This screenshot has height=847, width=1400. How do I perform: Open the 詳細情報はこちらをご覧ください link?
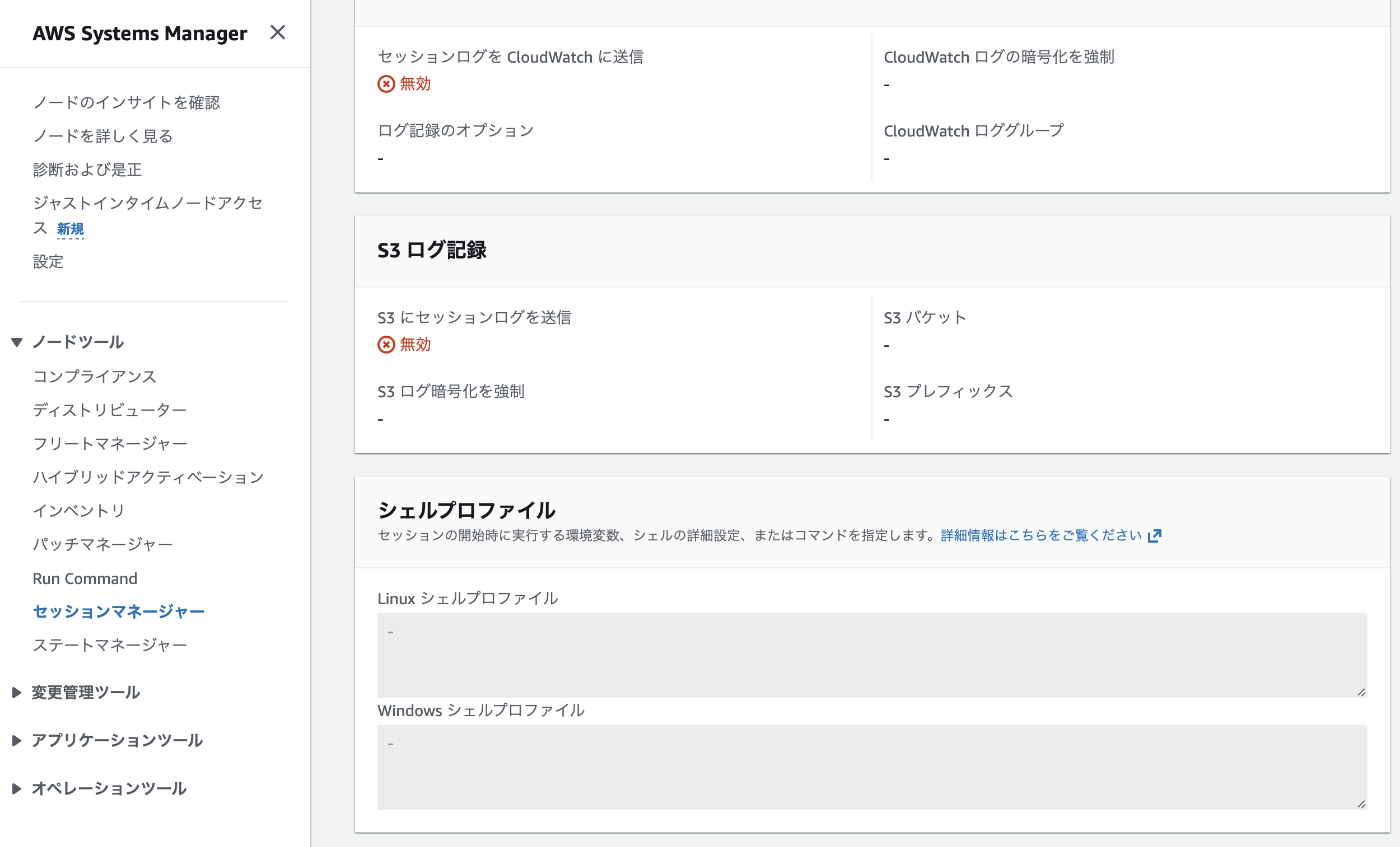pyautogui.click(x=1041, y=535)
